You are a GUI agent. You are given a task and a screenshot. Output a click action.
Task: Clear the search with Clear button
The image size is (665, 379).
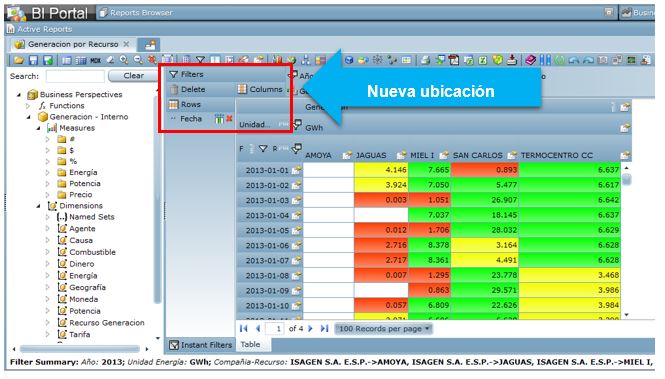click(133, 76)
